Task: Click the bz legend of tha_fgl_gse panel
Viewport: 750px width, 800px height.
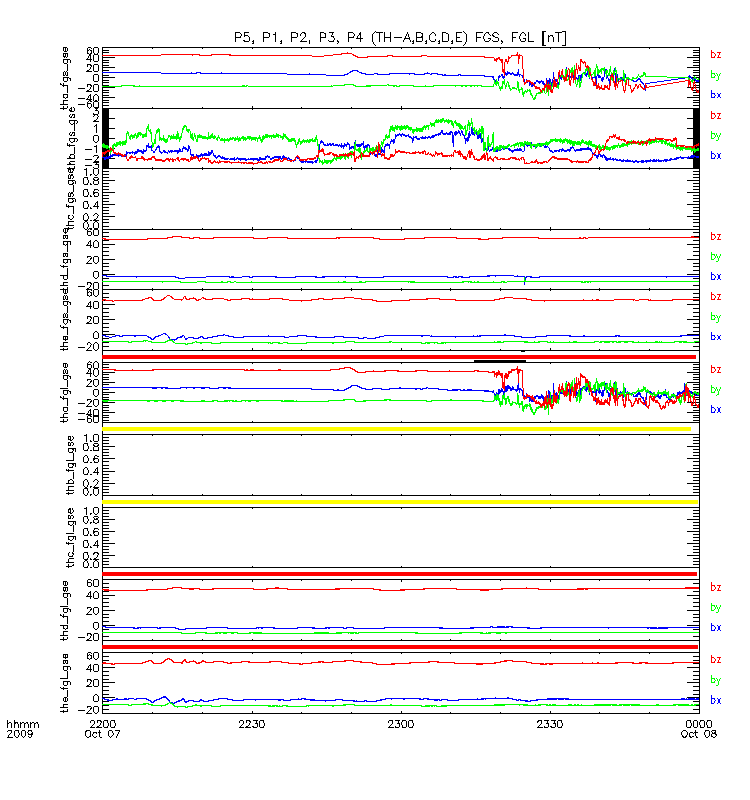Action: click(x=716, y=369)
